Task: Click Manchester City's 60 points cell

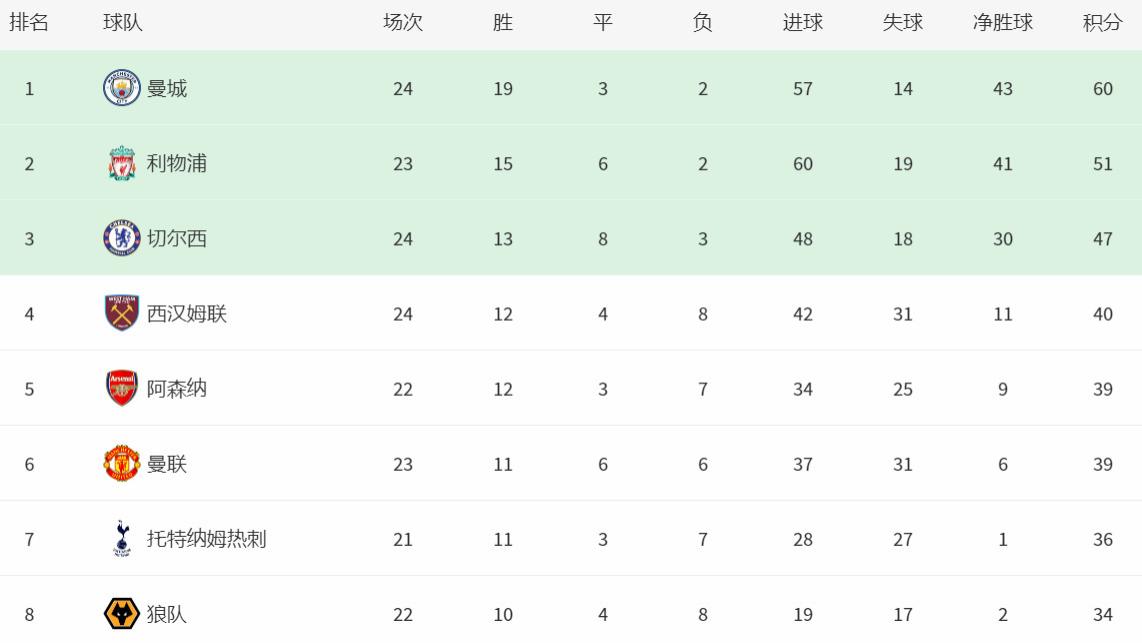Action: click(x=1103, y=89)
